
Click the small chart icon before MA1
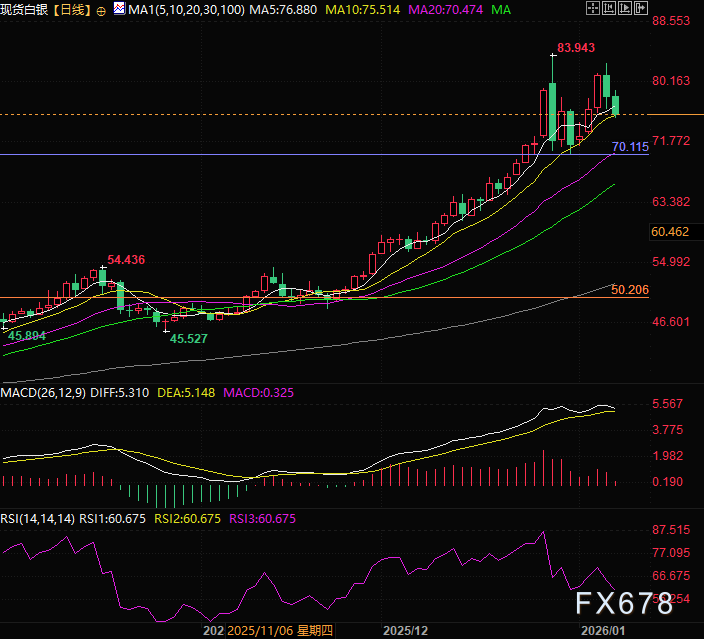119,10
